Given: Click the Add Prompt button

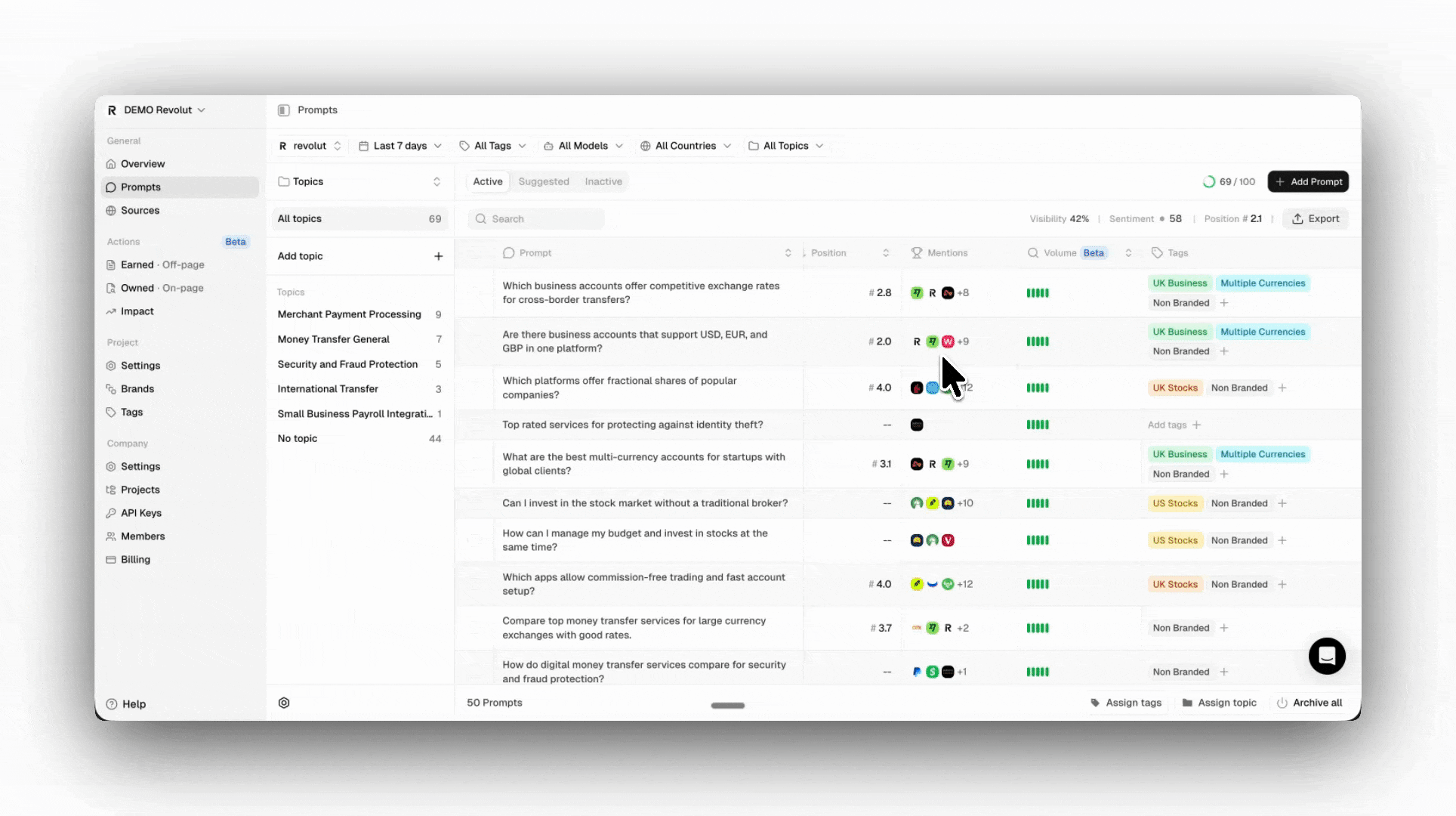Looking at the screenshot, I should 1308,181.
